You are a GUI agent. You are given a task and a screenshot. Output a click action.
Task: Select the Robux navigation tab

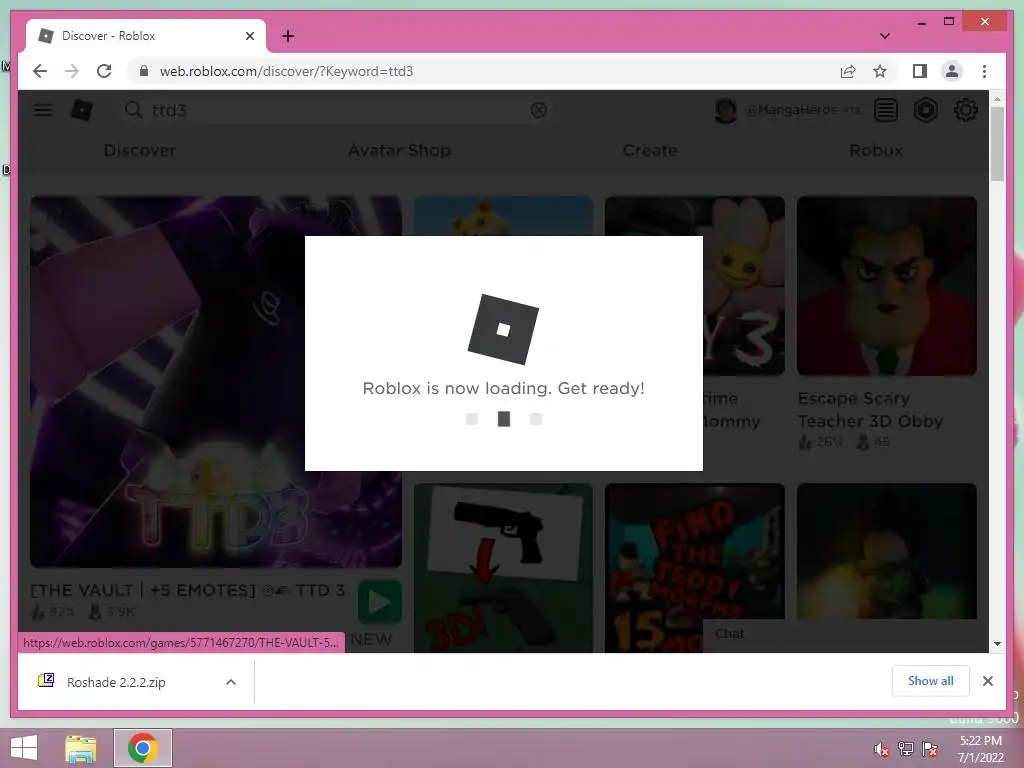tap(876, 150)
